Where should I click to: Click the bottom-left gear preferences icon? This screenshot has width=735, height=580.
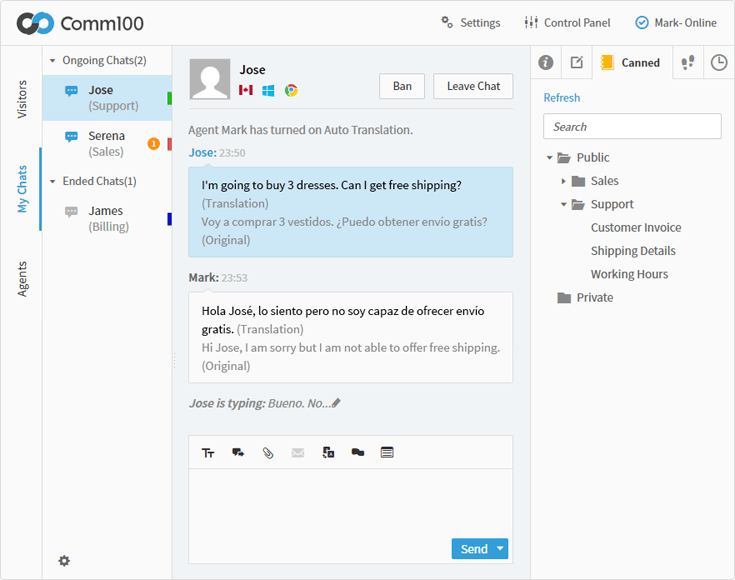click(x=64, y=561)
